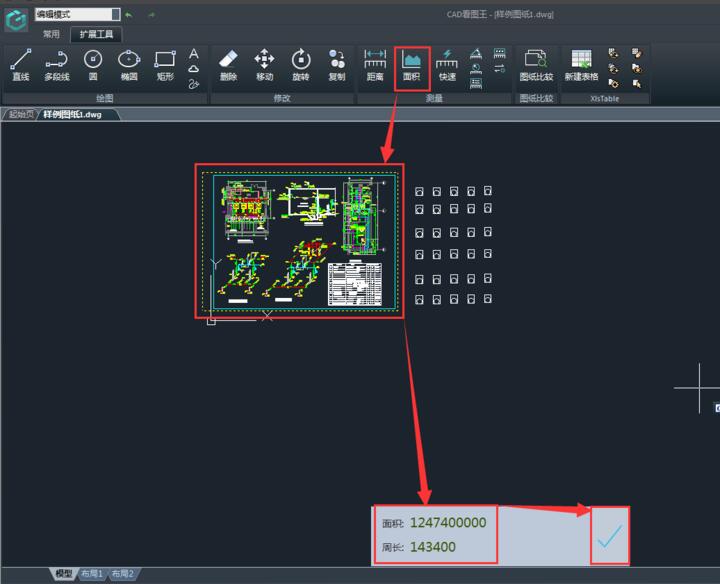Click the redo arrow button
Image resolution: width=720 pixels, height=584 pixels.
pyautogui.click(x=152, y=15)
